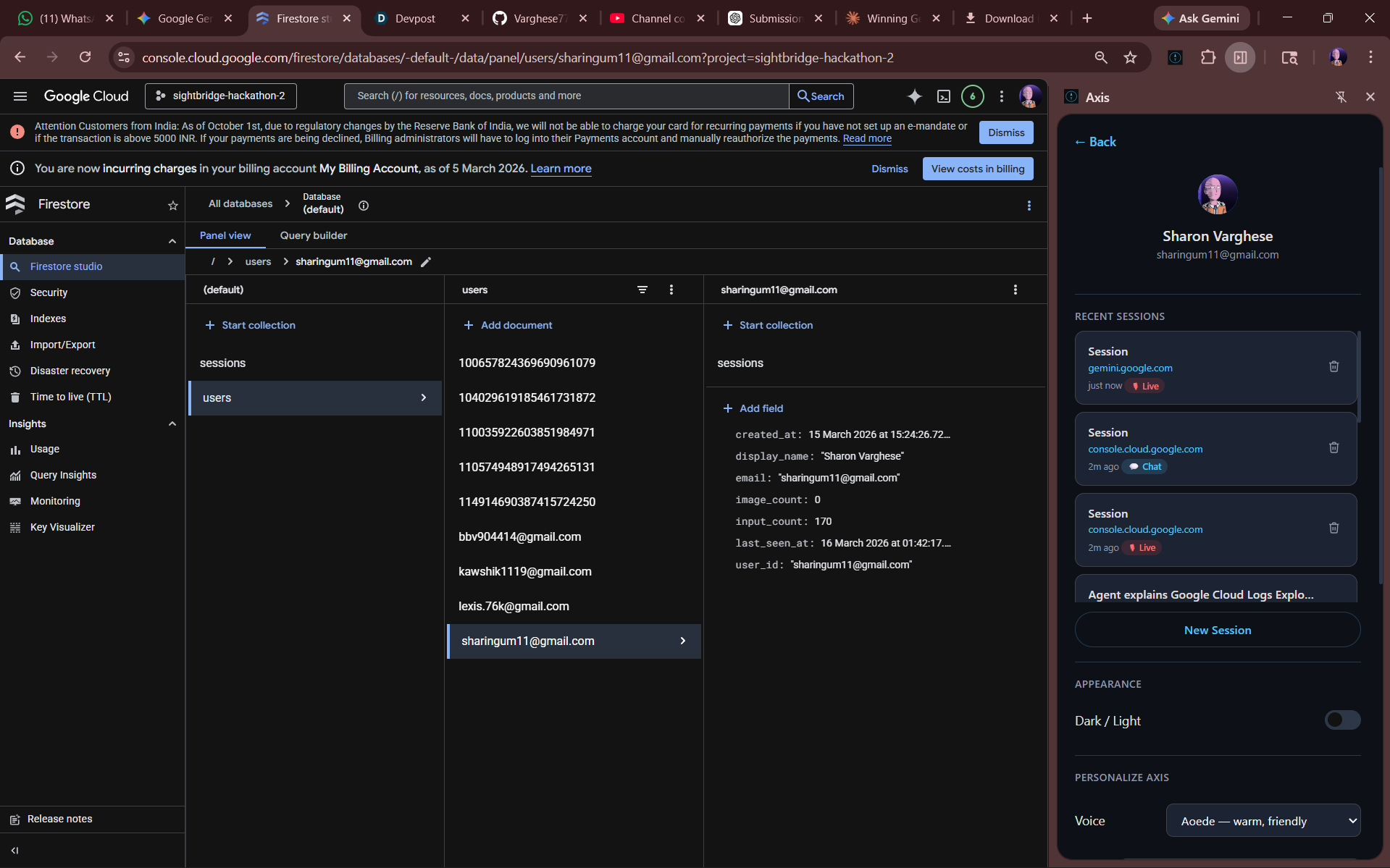Open the Learn more billing link

pos(561,169)
